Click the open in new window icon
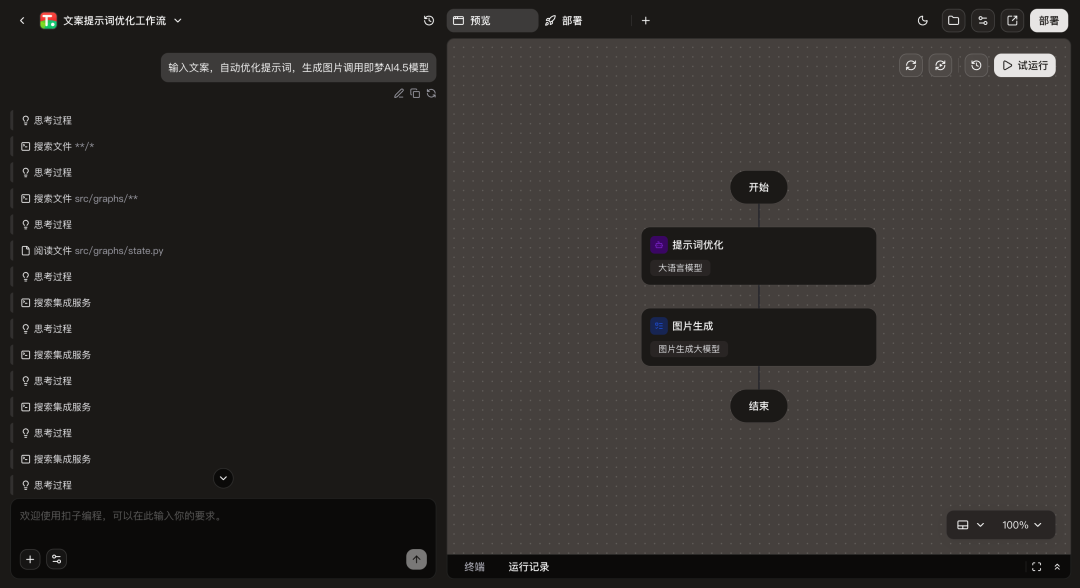 1012,20
